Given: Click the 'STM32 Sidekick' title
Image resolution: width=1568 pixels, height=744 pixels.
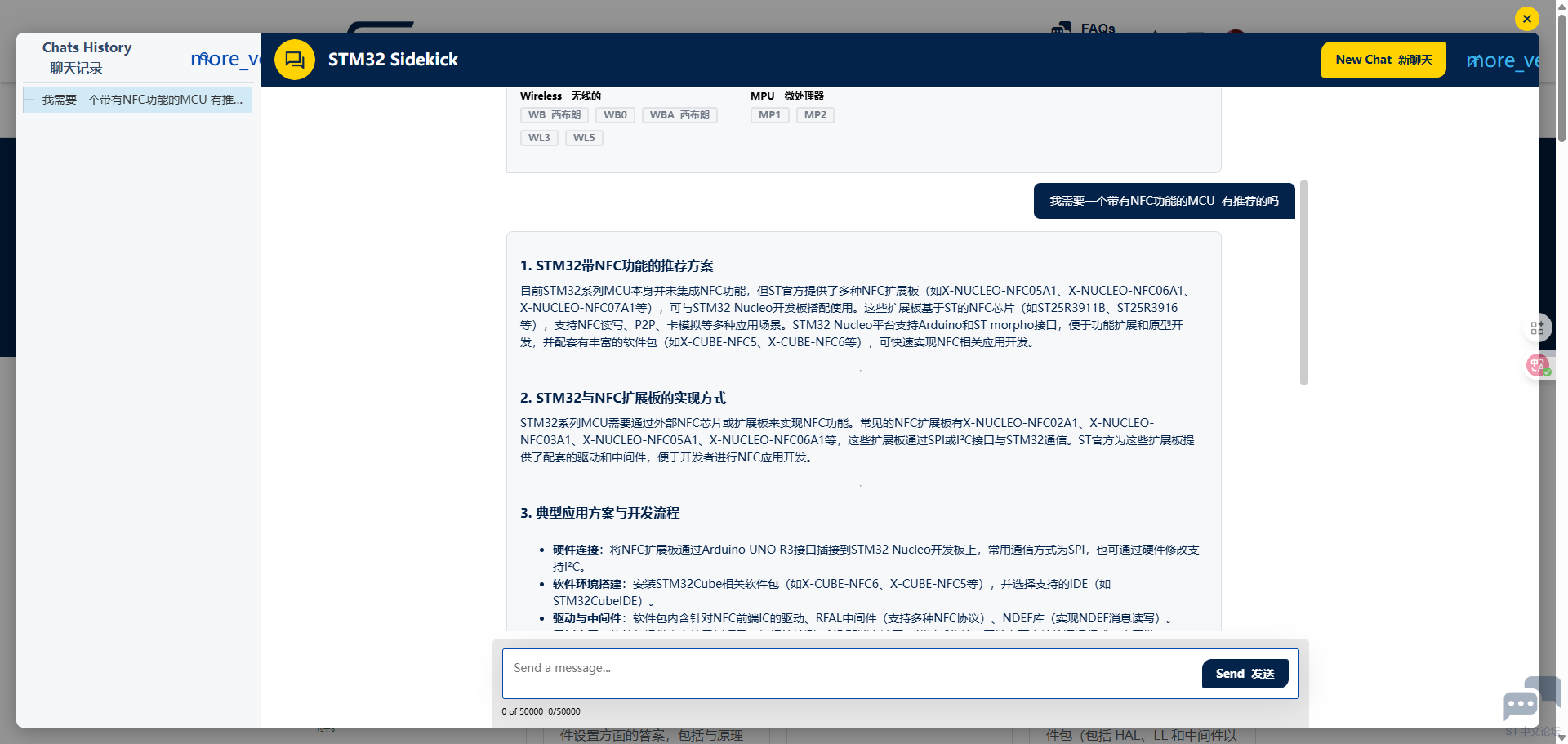Looking at the screenshot, I should point(393,60).
